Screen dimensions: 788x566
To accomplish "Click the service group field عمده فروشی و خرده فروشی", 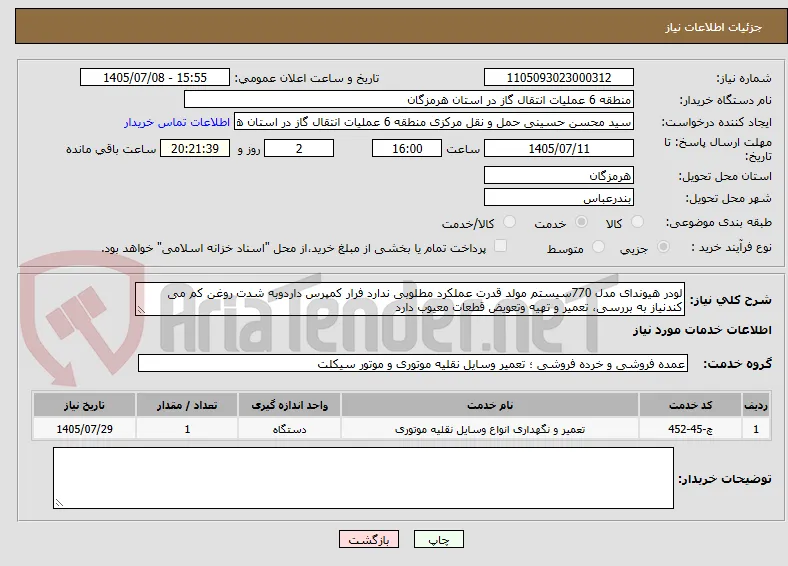I will (x=413, y=363).
